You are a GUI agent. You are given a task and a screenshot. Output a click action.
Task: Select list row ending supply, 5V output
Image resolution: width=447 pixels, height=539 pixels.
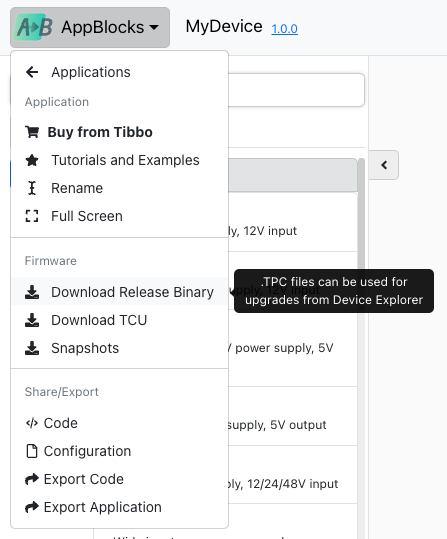(292, 416)
